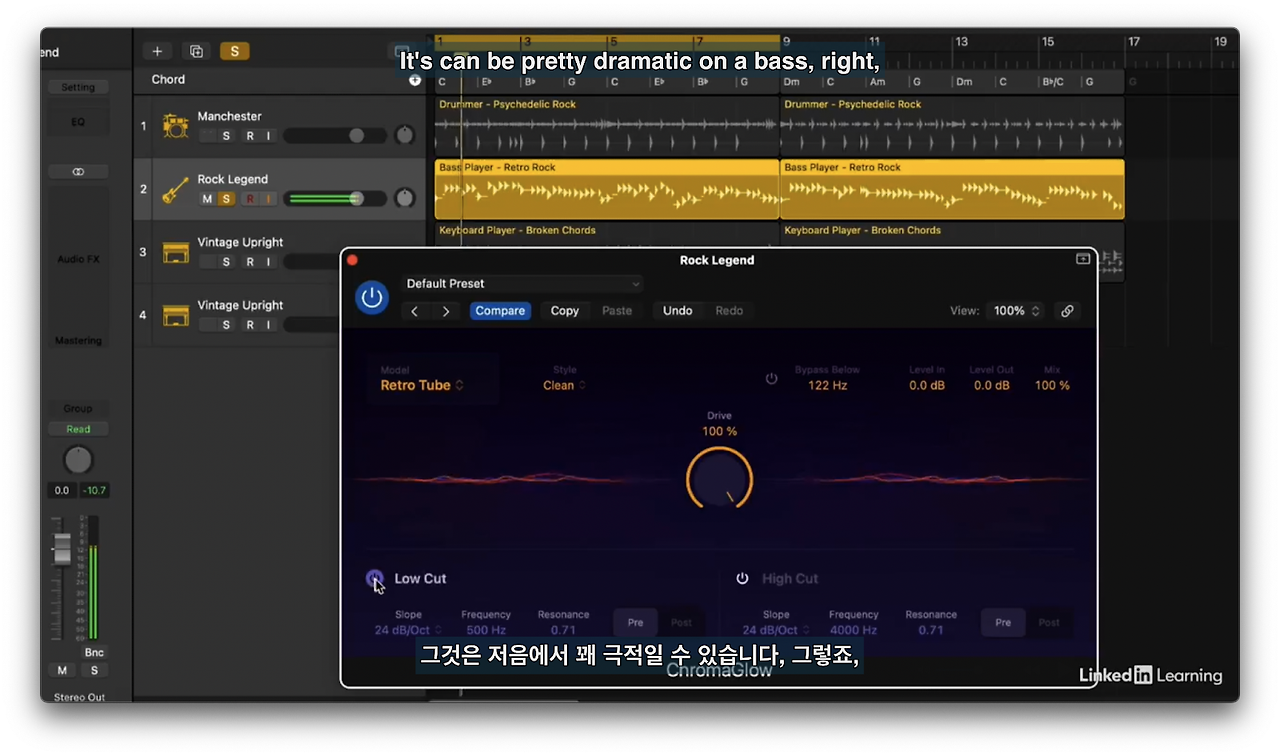
Task: Click the Redo button in plugin window
Action: pyautogui.click(x=729, y=311)
